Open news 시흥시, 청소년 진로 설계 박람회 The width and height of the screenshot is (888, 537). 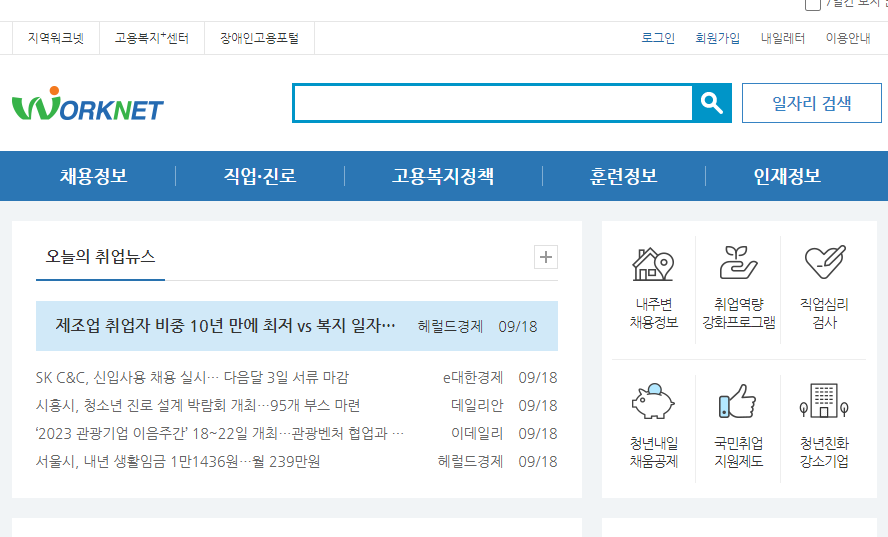tap(198, 406)
